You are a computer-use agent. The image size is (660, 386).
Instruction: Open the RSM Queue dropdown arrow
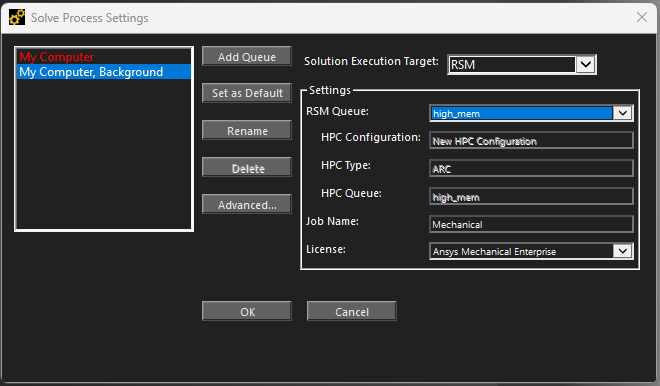click(x=623, y=113)
